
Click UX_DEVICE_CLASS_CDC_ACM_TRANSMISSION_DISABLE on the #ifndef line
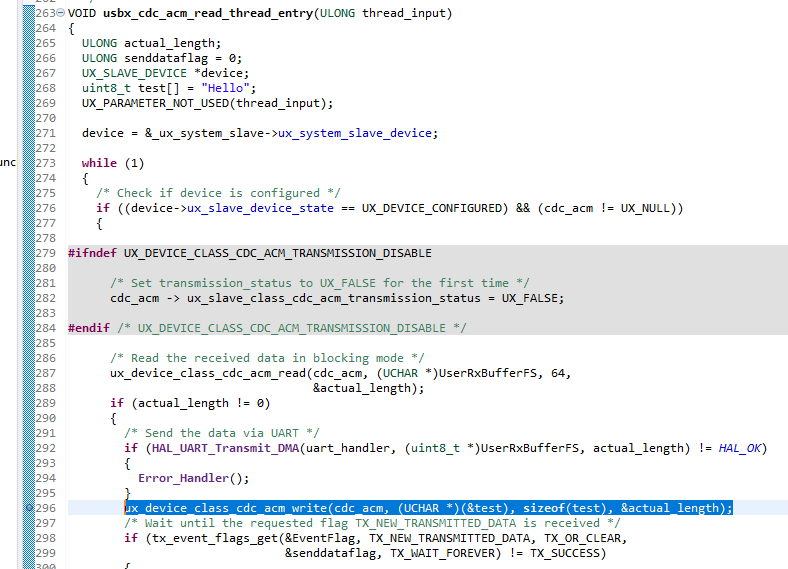pyautogui.click(x=278, y=253)
